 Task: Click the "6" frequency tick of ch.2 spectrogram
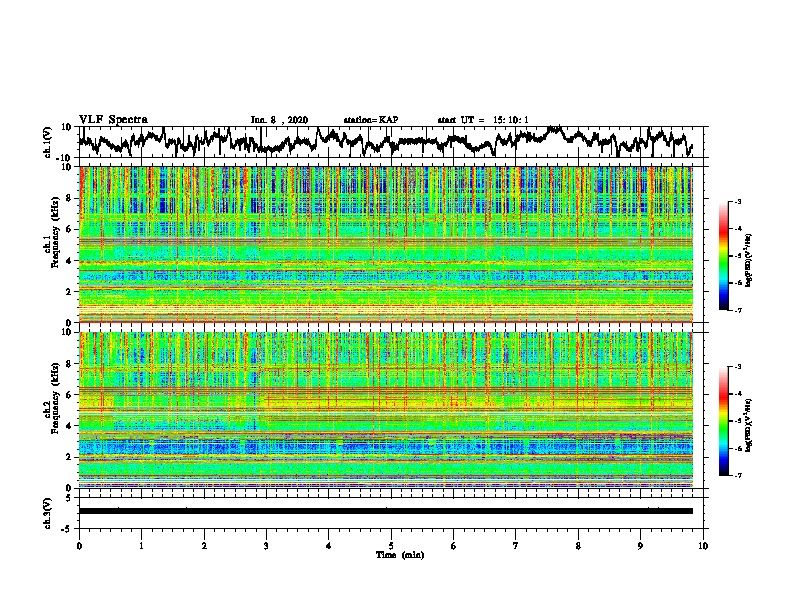coord(69,395)
